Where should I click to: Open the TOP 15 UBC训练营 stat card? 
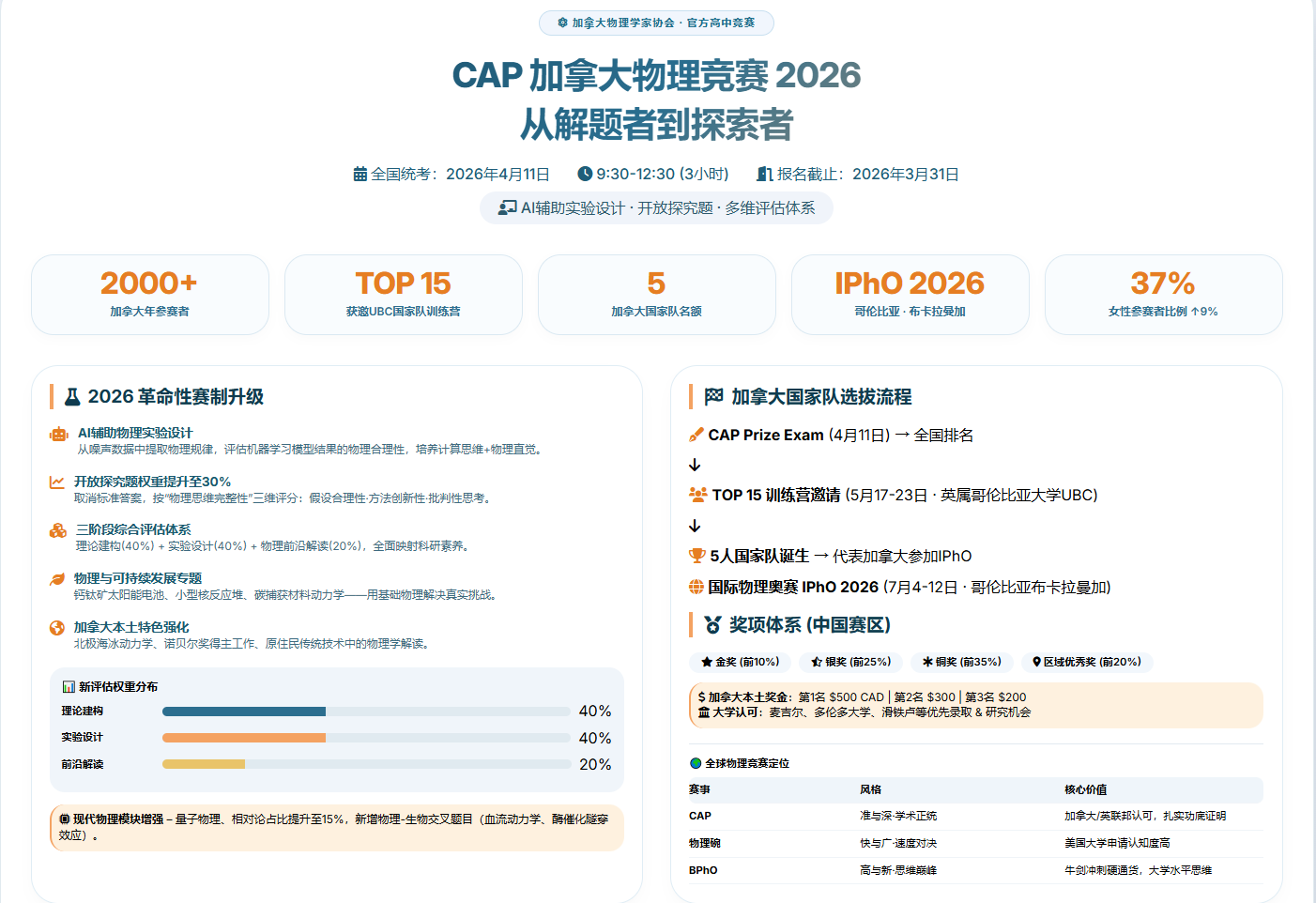pos(404,295)
